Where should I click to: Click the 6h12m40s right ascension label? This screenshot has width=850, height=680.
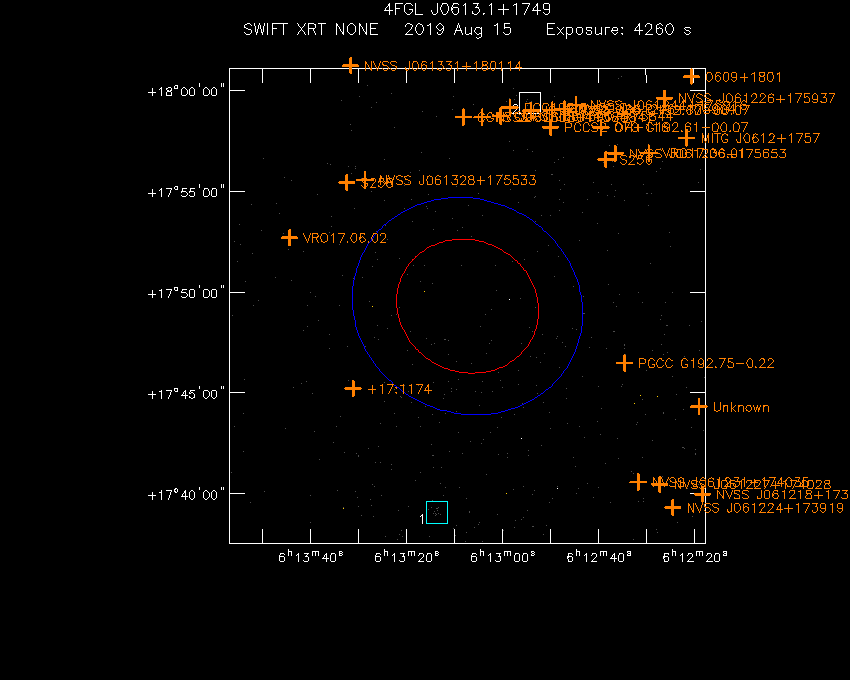[x=598, y=556]
